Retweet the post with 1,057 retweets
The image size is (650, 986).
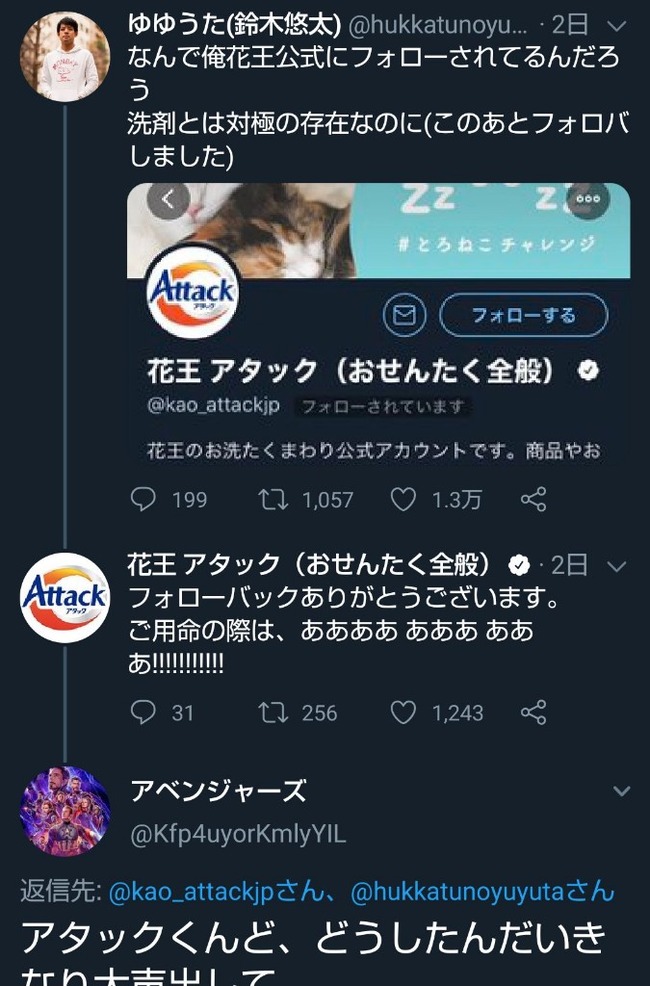pos(273,499)
